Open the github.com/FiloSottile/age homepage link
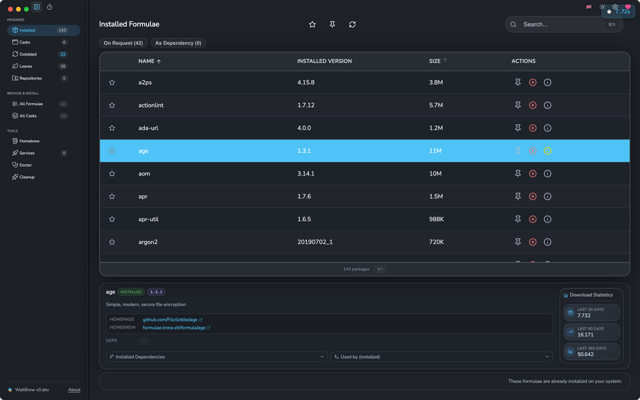Viewport: 640px width, 400px height. click(x=172, y=320)
